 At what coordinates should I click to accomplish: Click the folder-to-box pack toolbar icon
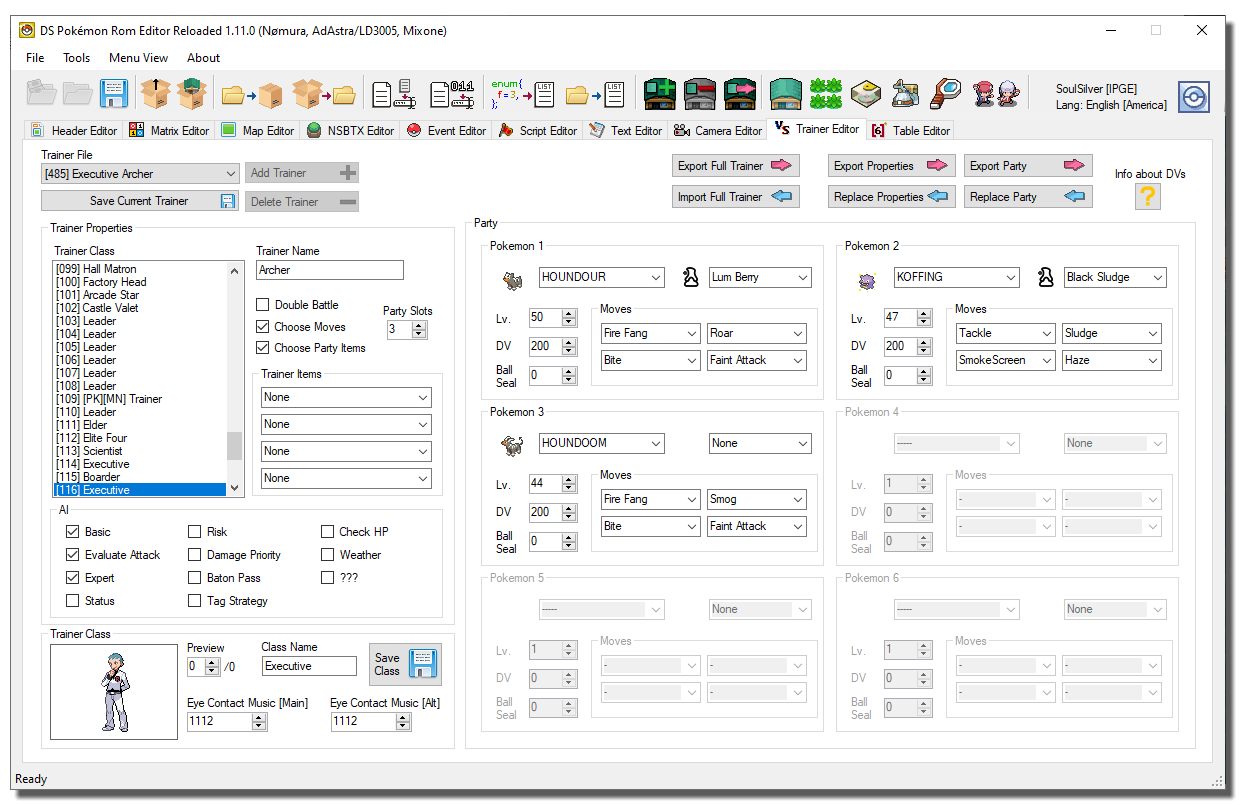(252, 95)
